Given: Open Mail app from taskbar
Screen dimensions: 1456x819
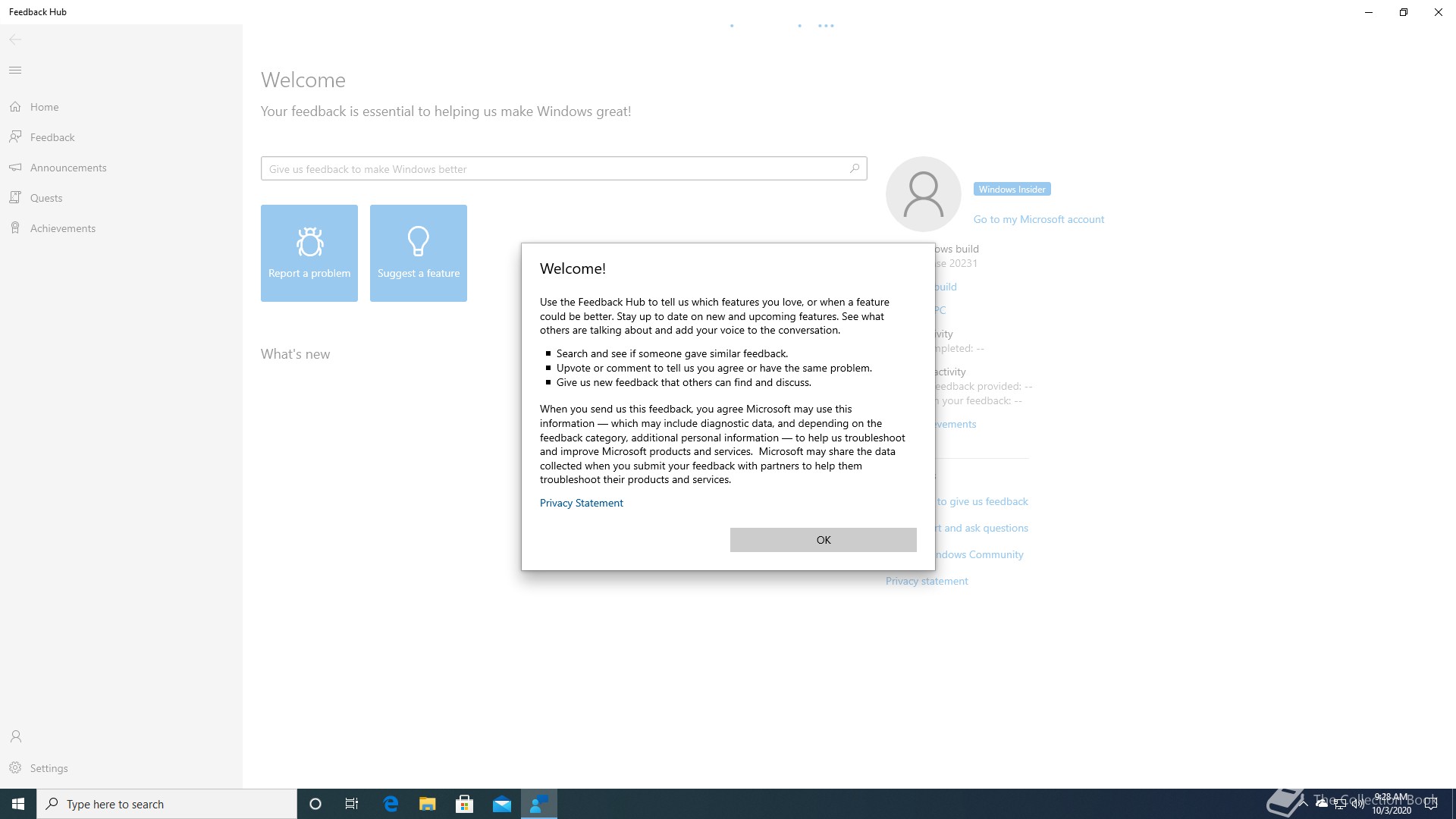Looking at the screenshot, I should (x=502, y=804).
